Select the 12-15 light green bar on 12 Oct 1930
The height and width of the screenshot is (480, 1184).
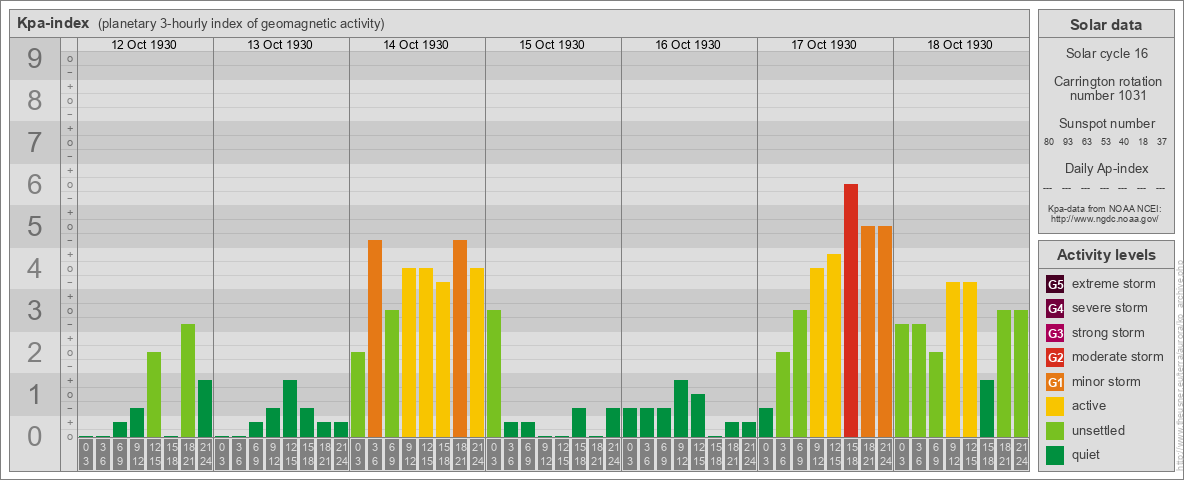tap(154, 395)
